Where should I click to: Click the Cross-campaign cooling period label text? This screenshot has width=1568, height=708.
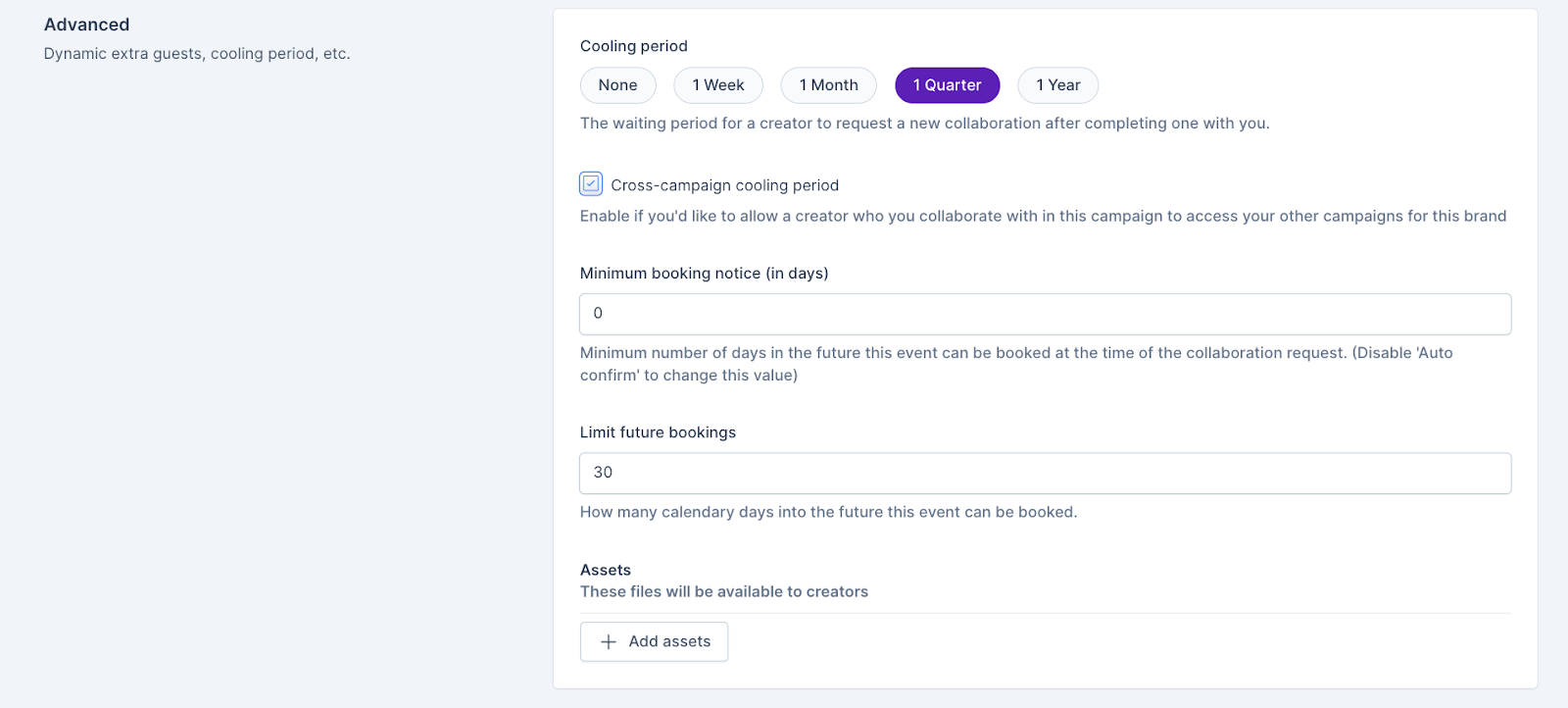coord(724,185)
